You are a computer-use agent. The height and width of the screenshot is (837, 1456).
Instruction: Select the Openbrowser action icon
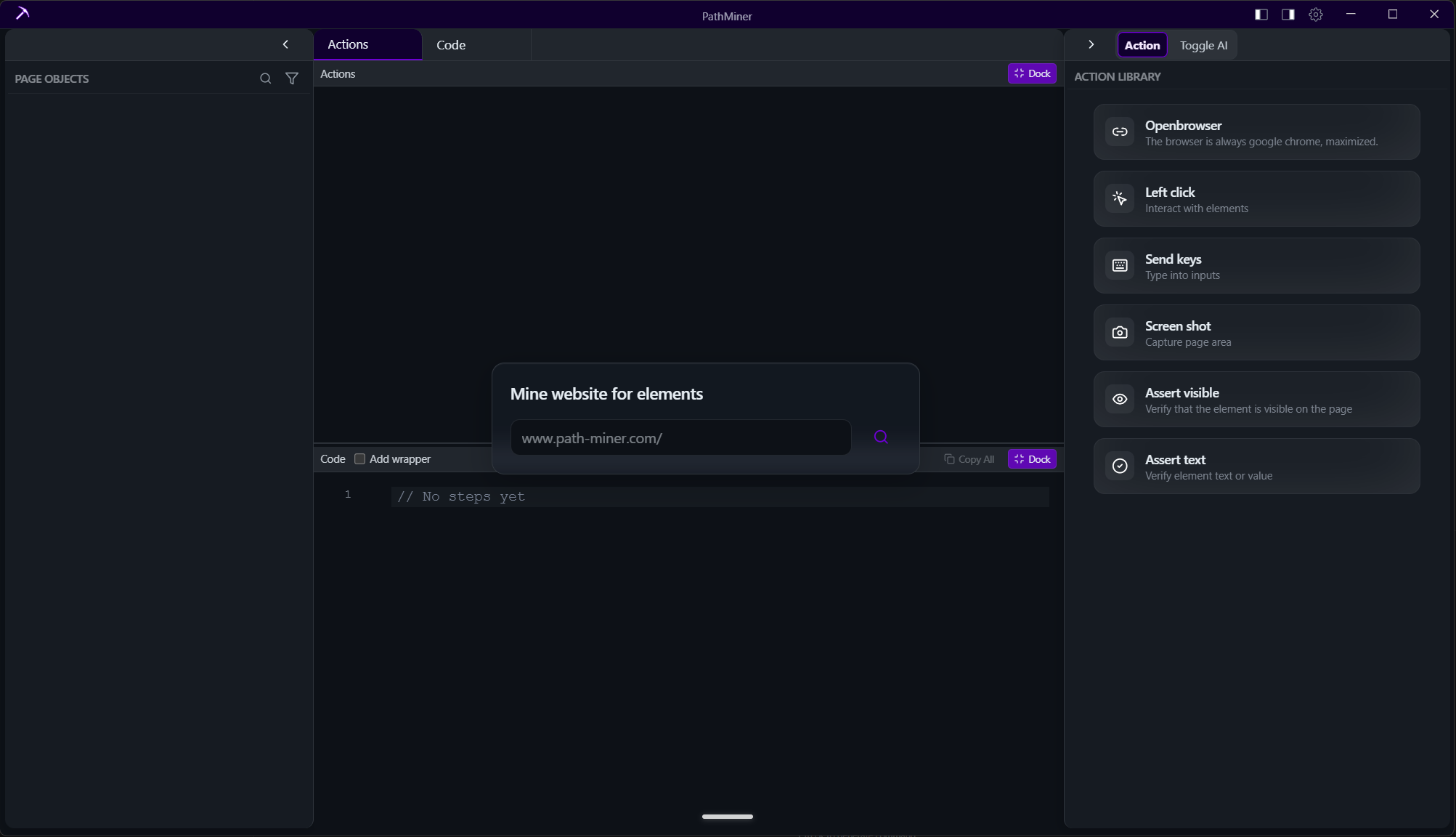1120,132
